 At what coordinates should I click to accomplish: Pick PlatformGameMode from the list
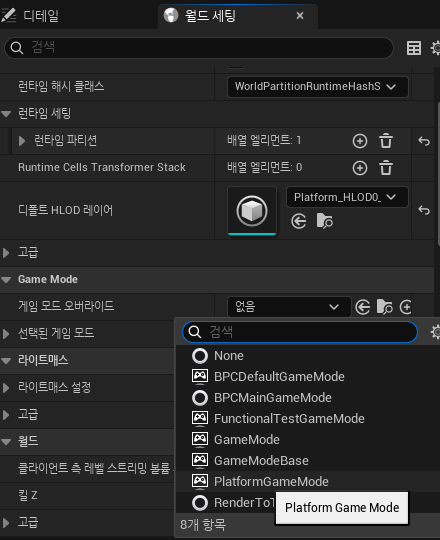(308, 482)
